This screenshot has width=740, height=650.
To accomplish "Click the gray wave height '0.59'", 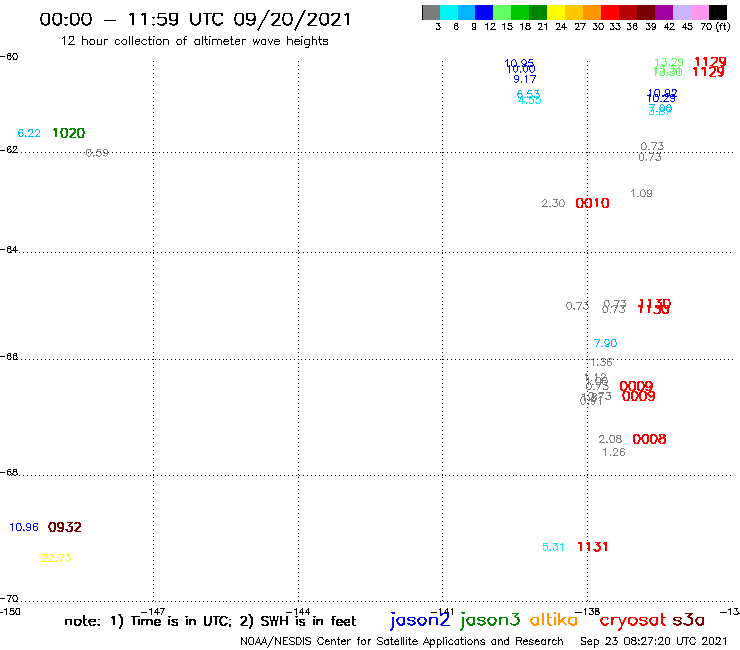I will click(x=97, y=153).
